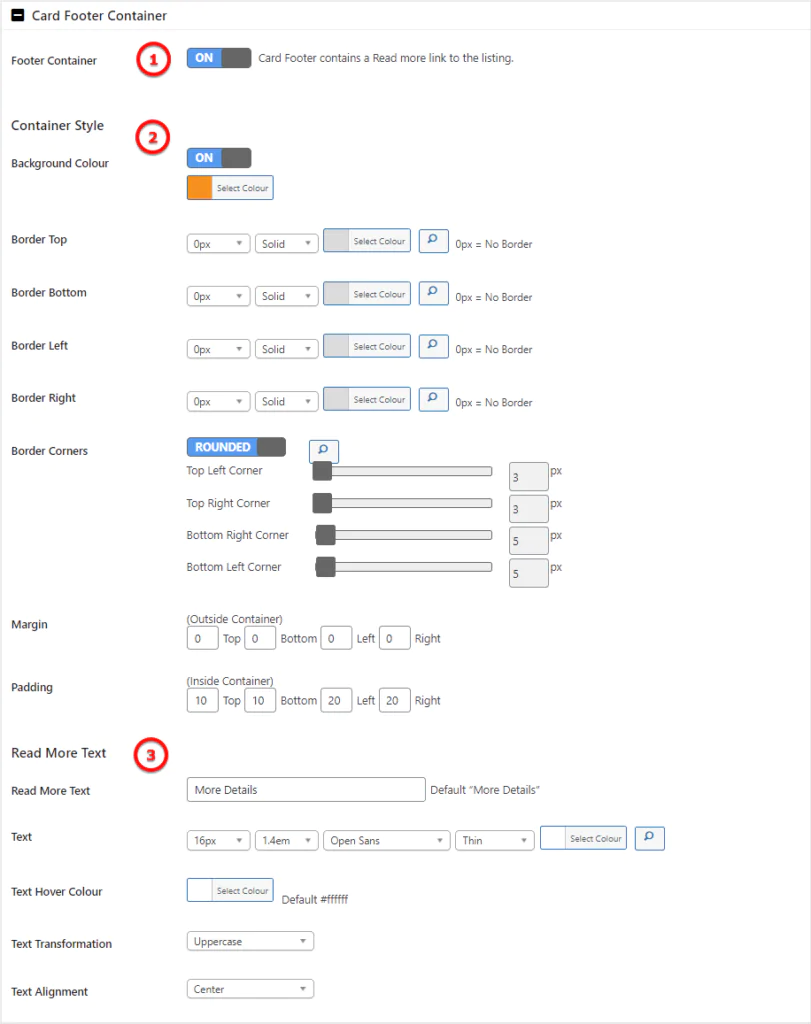The image size is (811, 1024).
Task: Collapse the Card Footer Container section
Action: pyautogui.click(x=19, y=16)
